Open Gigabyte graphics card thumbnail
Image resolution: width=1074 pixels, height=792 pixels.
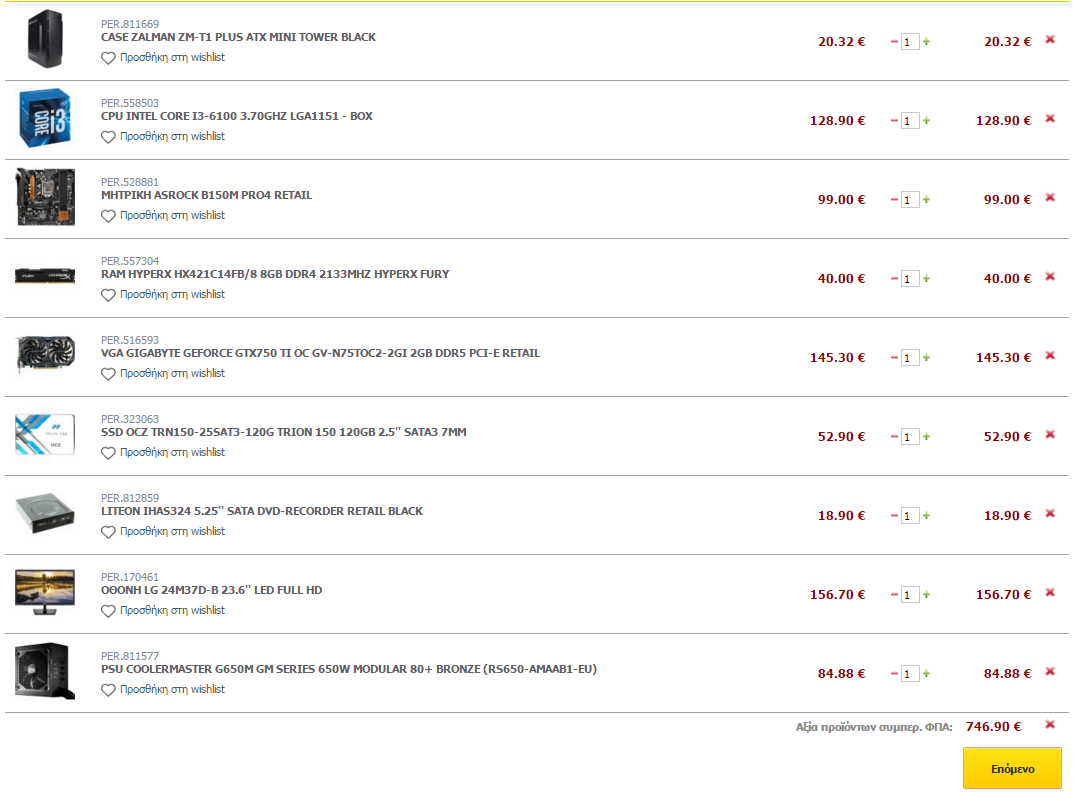(45, 354)
